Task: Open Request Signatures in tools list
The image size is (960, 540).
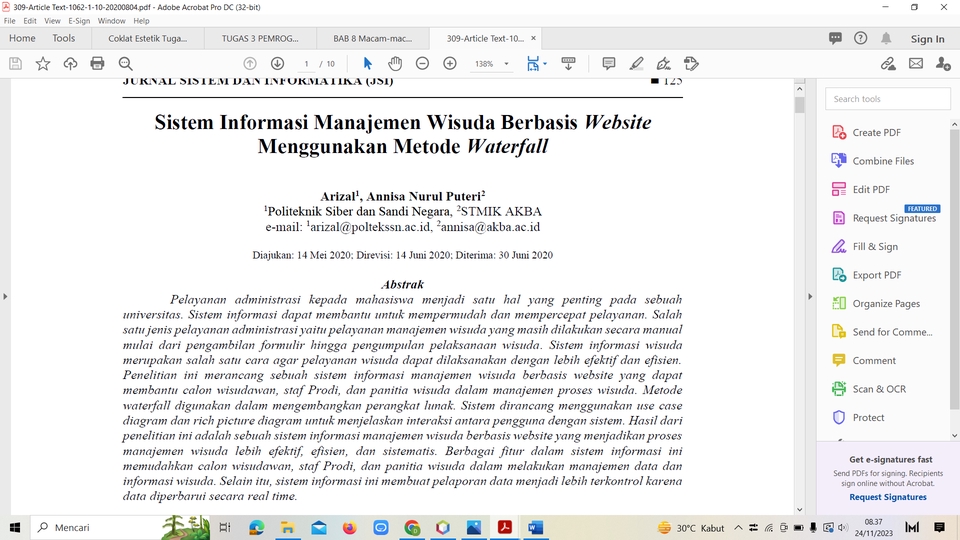Action: click(884, 218)
